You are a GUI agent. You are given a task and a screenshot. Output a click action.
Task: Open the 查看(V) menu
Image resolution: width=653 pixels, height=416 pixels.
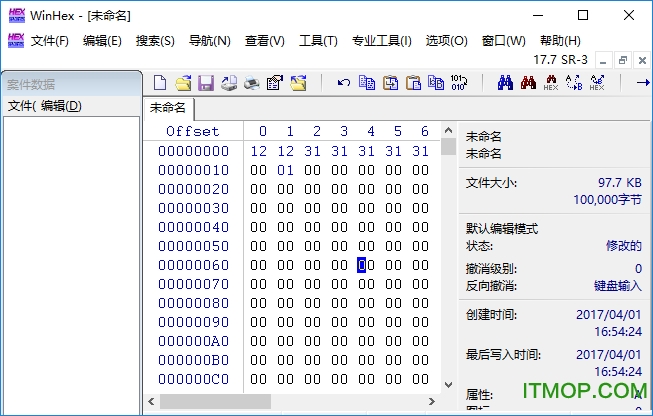pos(264,41)
